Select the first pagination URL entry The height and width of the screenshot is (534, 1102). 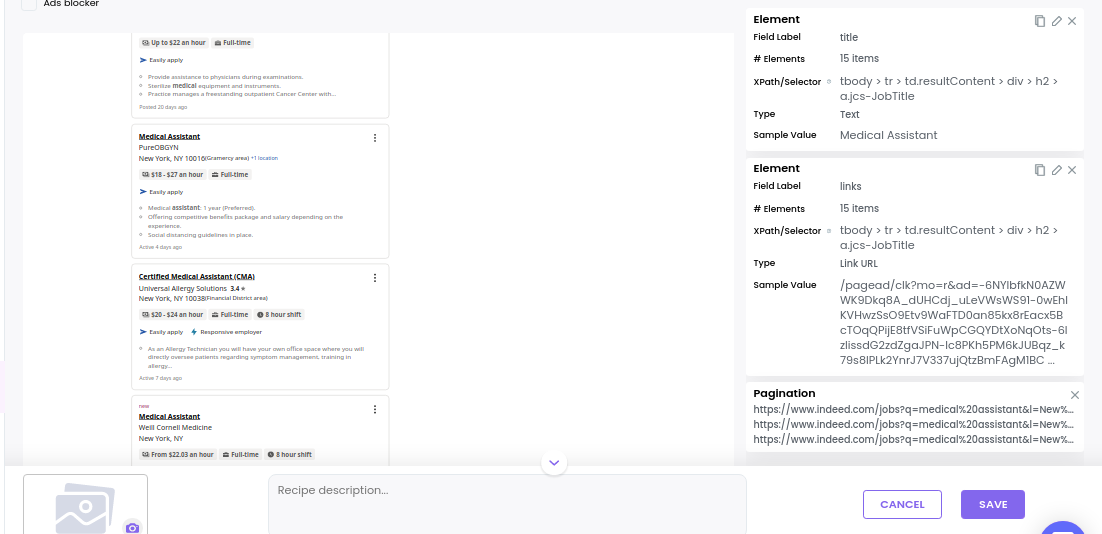[914, 408]
